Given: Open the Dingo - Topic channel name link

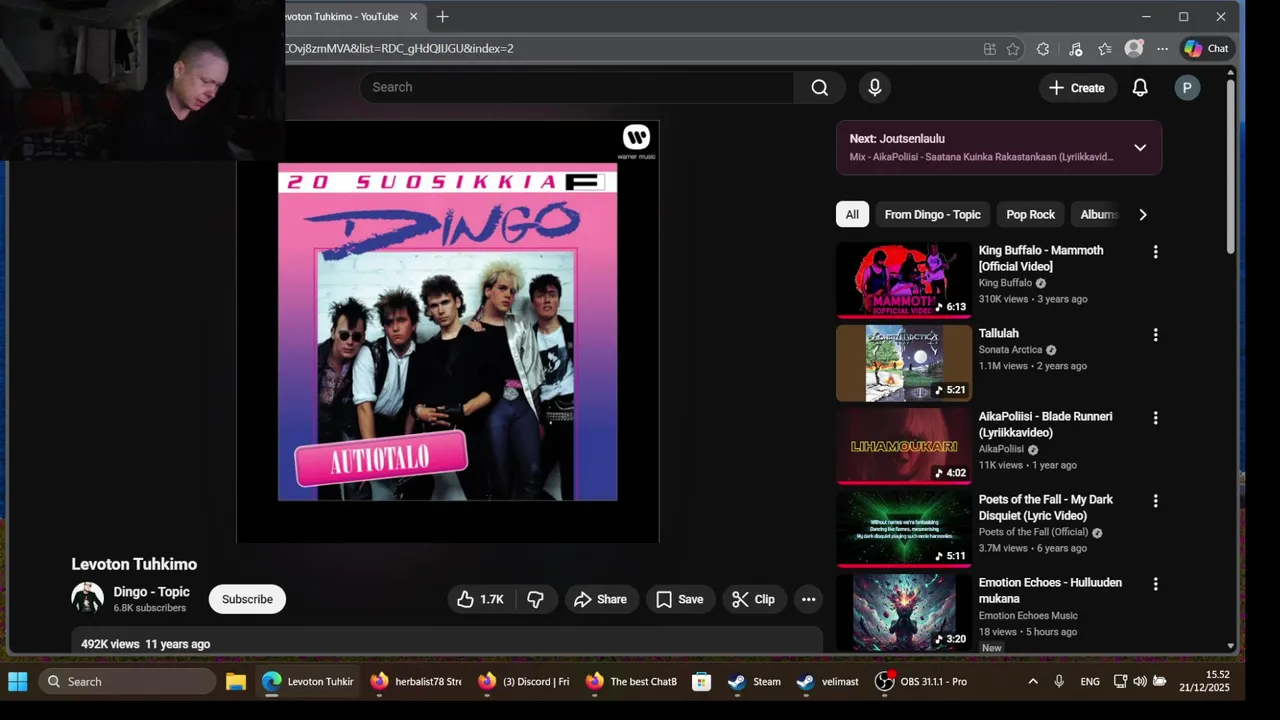Looking at the screenshot, I should [x=151, y=591].
